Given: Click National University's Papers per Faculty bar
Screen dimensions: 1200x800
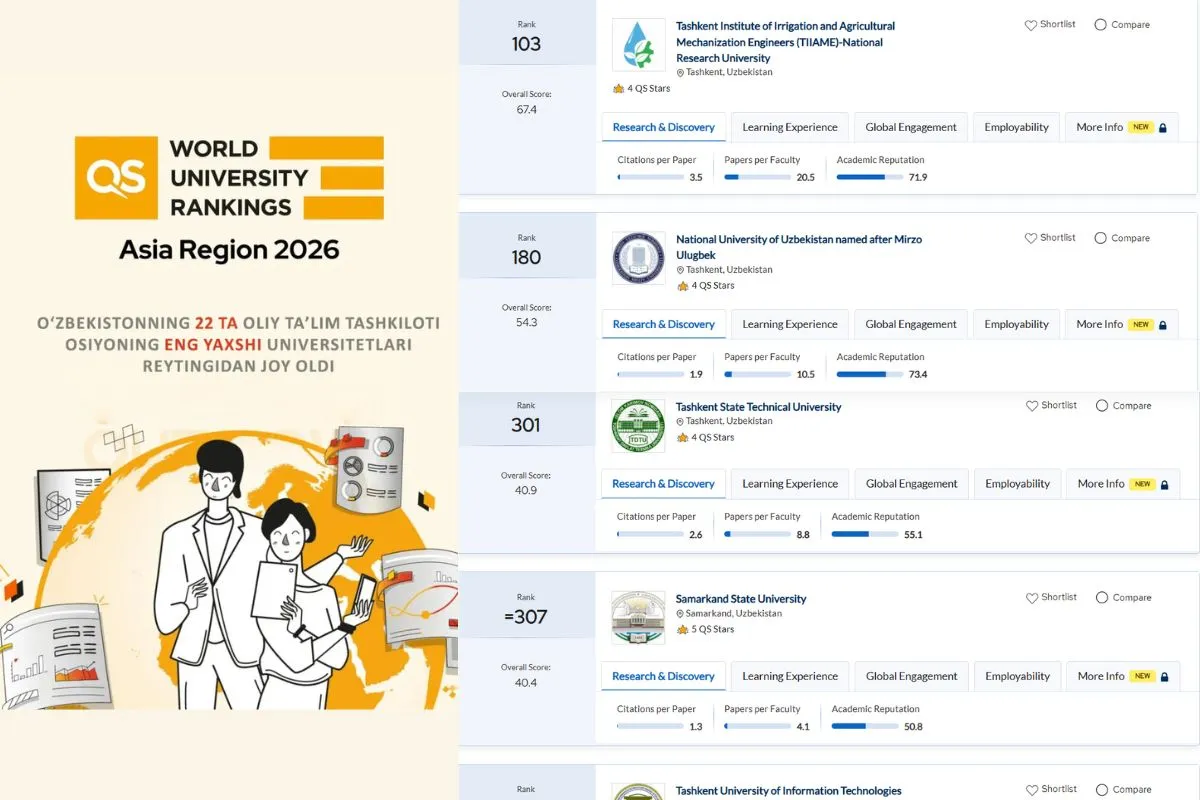Looking at the screenshot, I should [756, 375].
